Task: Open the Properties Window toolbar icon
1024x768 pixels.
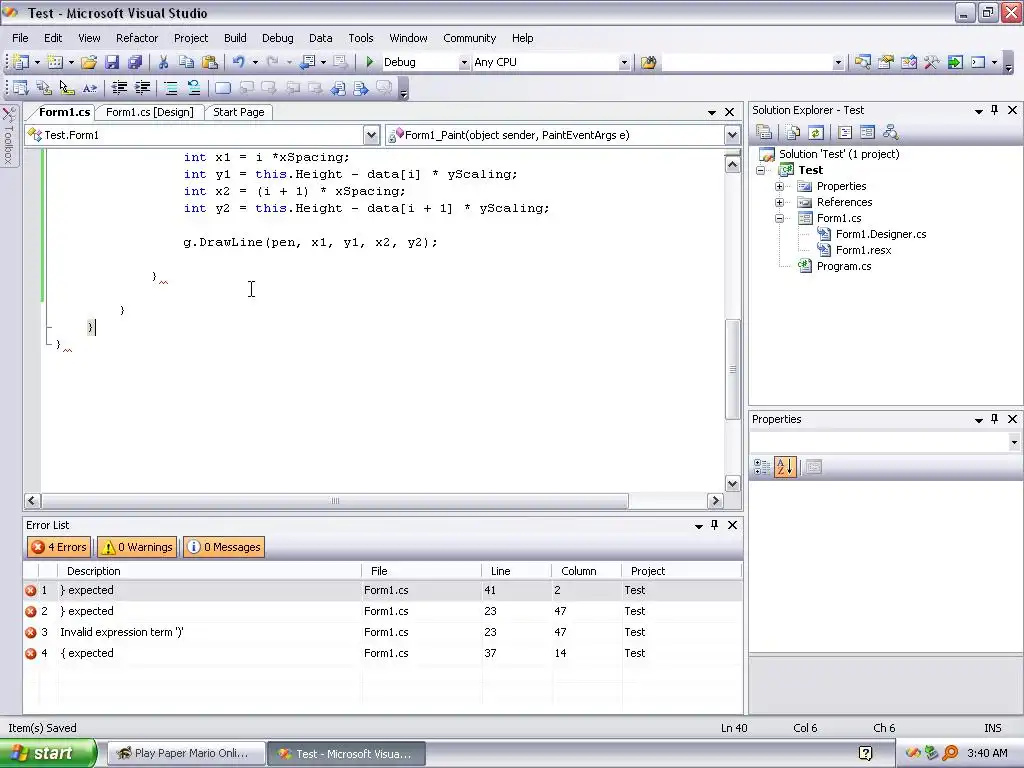Action: (x=886, y=62)
